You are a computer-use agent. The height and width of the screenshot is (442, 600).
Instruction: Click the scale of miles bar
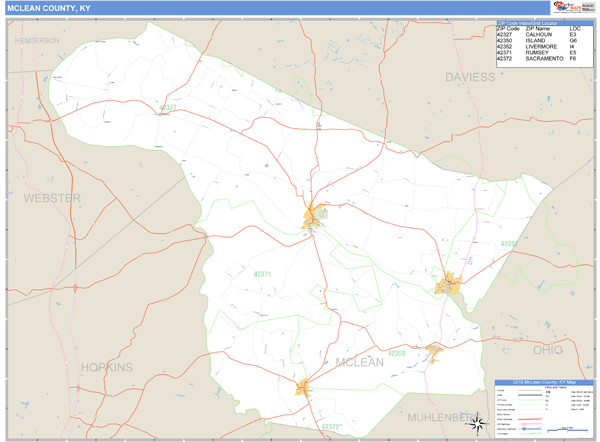[x=567, y=430]
